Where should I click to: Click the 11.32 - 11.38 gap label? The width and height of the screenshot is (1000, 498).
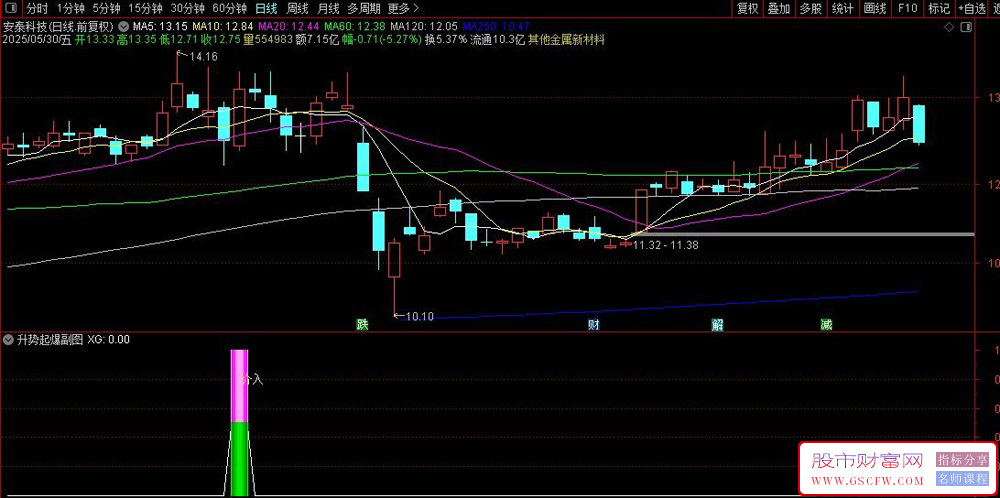664,244
